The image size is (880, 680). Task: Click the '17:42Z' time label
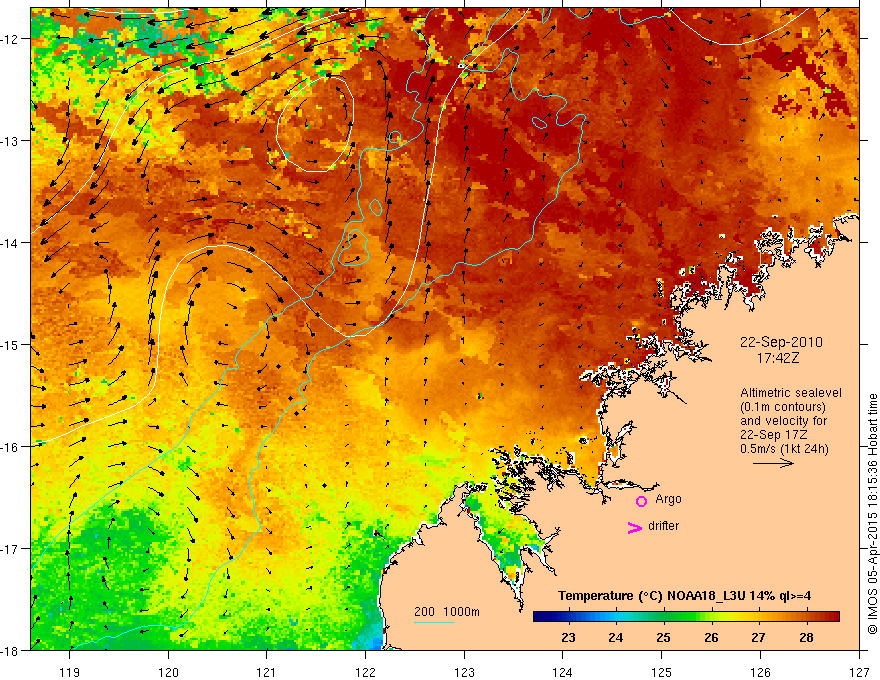point(777,358)
